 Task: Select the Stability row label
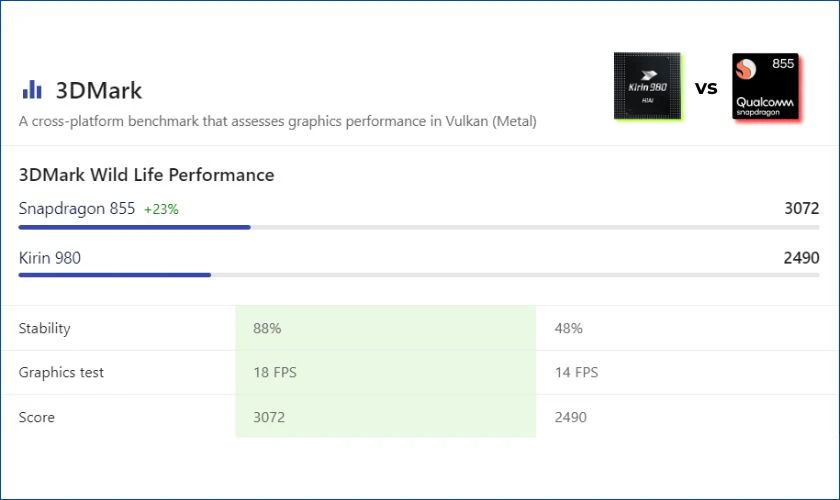coord(45,328)
